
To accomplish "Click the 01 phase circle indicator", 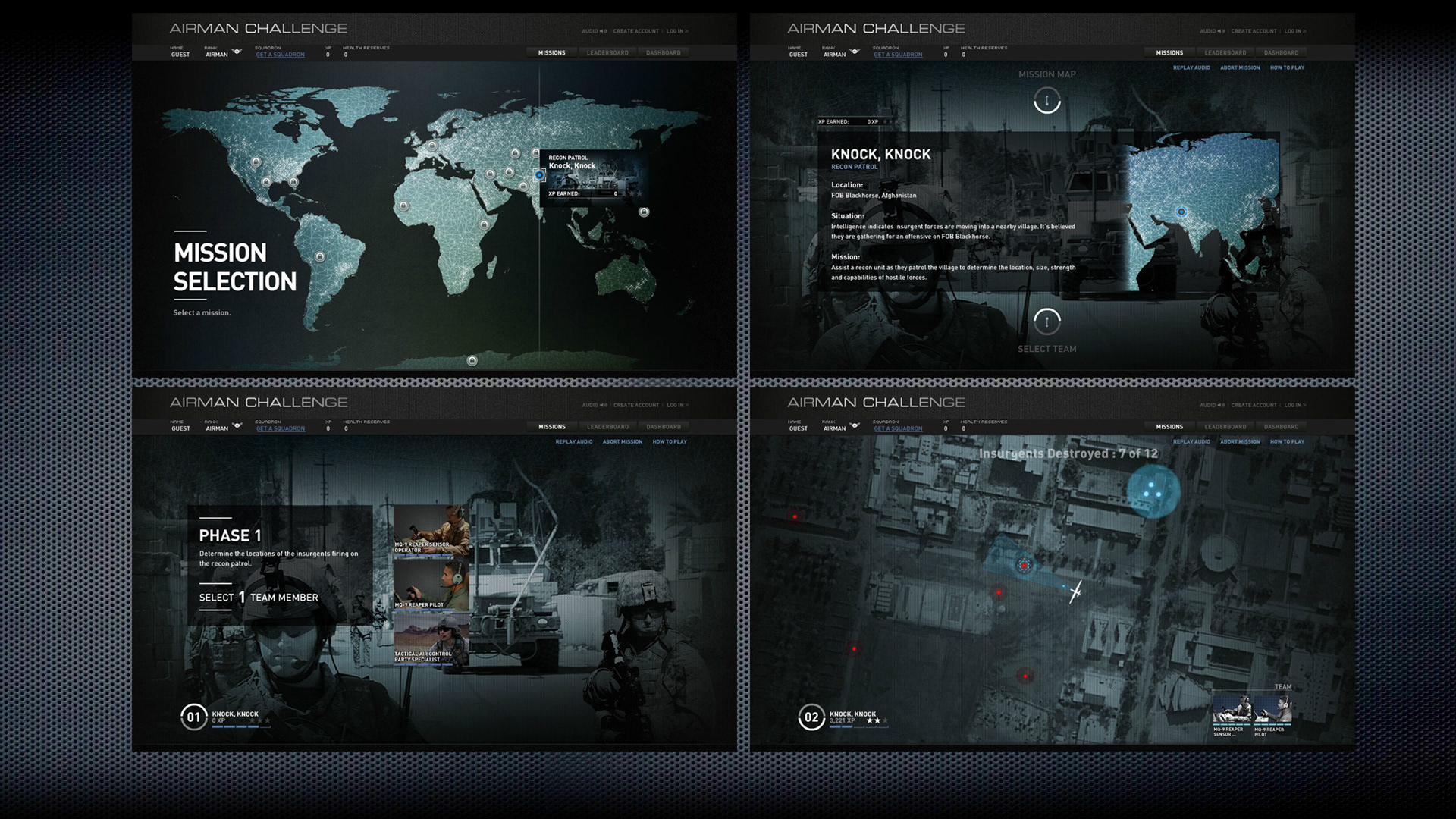I will pos(193,717).
